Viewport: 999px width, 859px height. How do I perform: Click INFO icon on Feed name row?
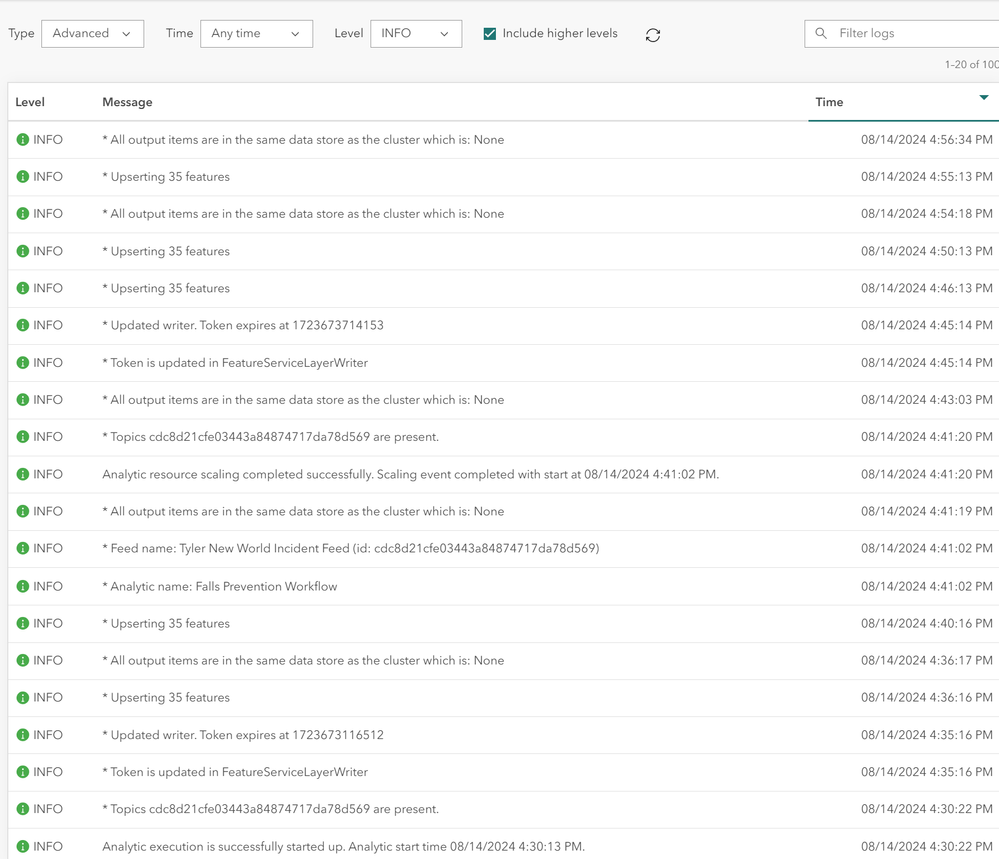tap(23, 549)
